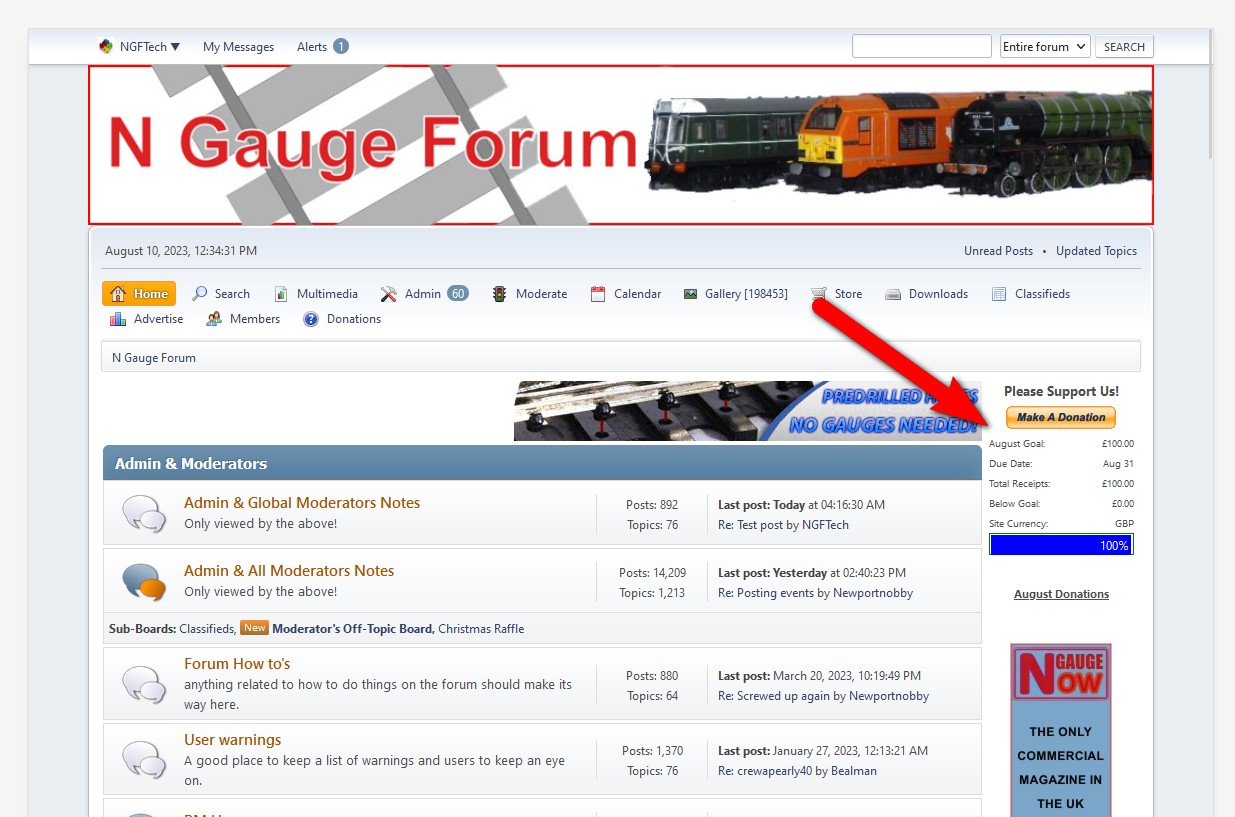Open Store shopping cart icon

click(819, 294)
